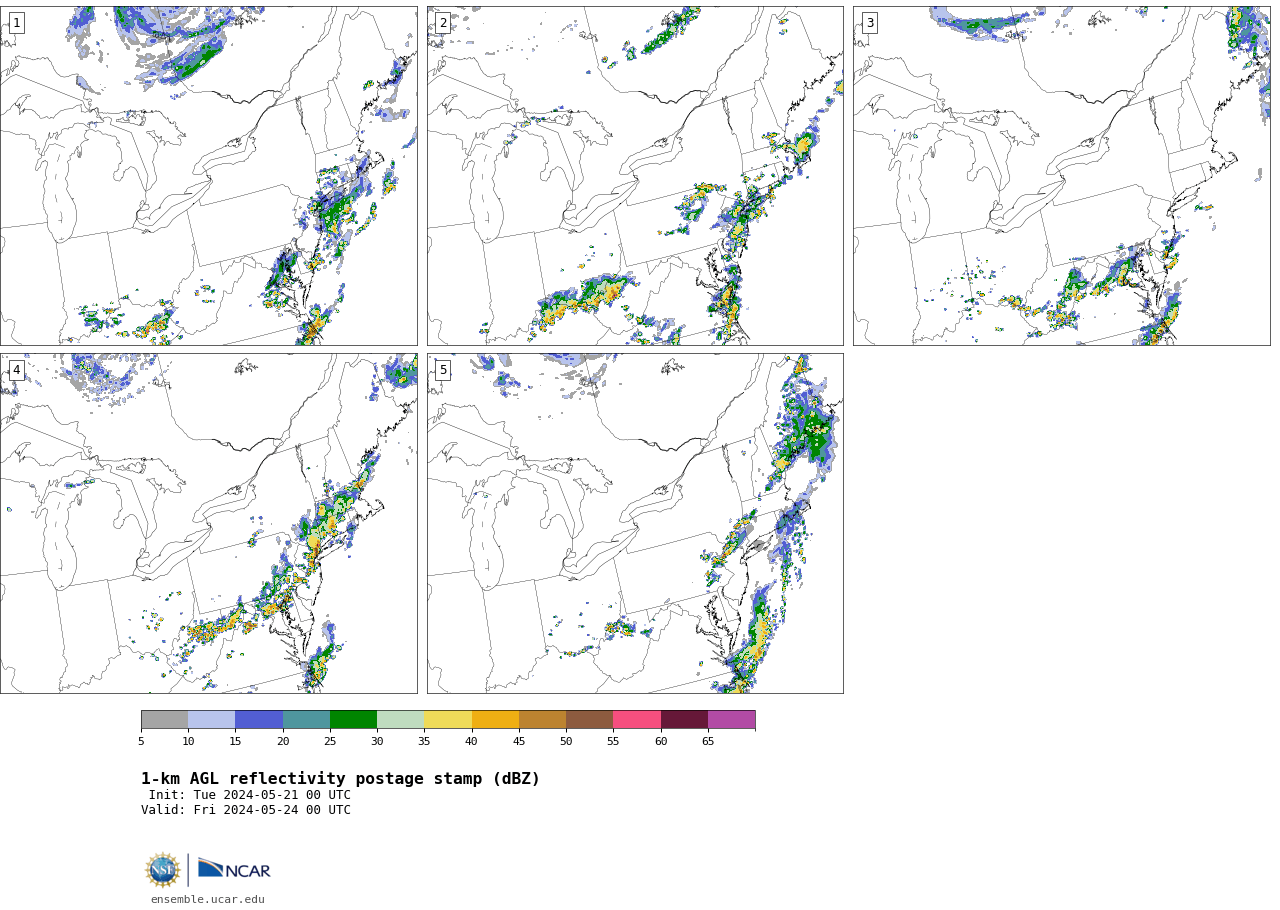The image size is (1280, 910).
Task: Click the blue 15-20 dBZ swatch
Action: (x=259, y=720)
